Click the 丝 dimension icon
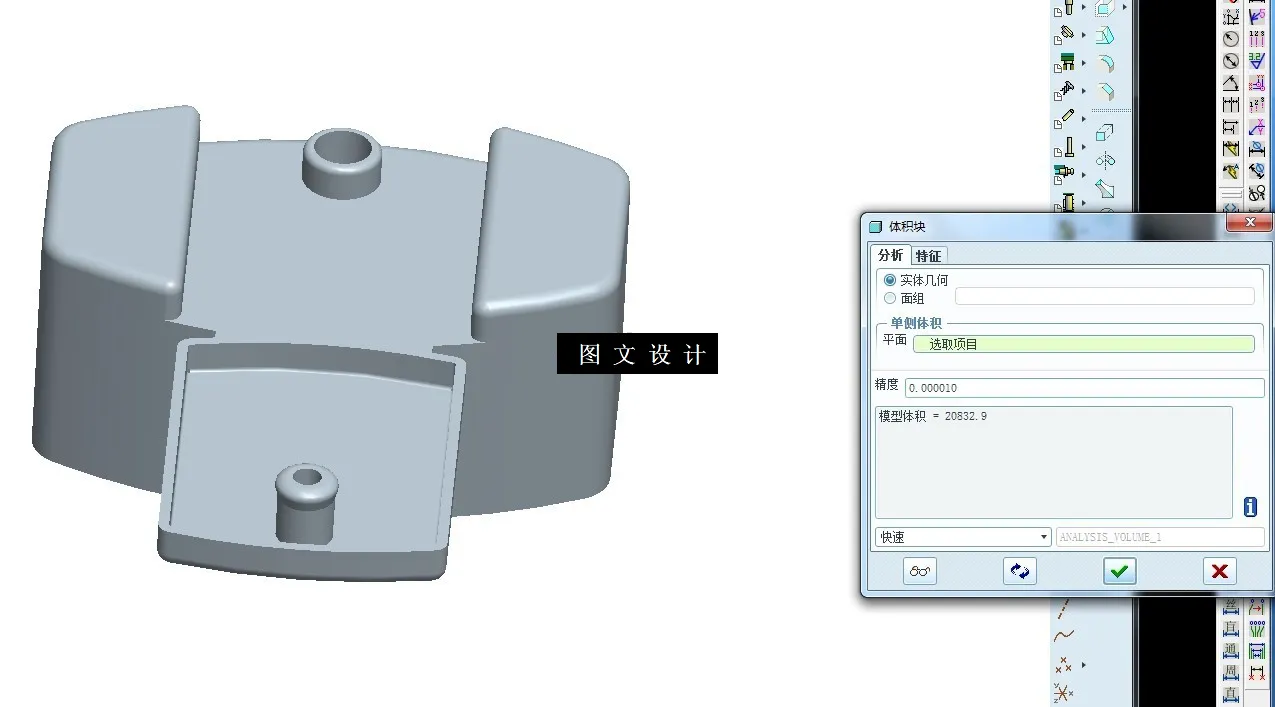 point(1231,607)
